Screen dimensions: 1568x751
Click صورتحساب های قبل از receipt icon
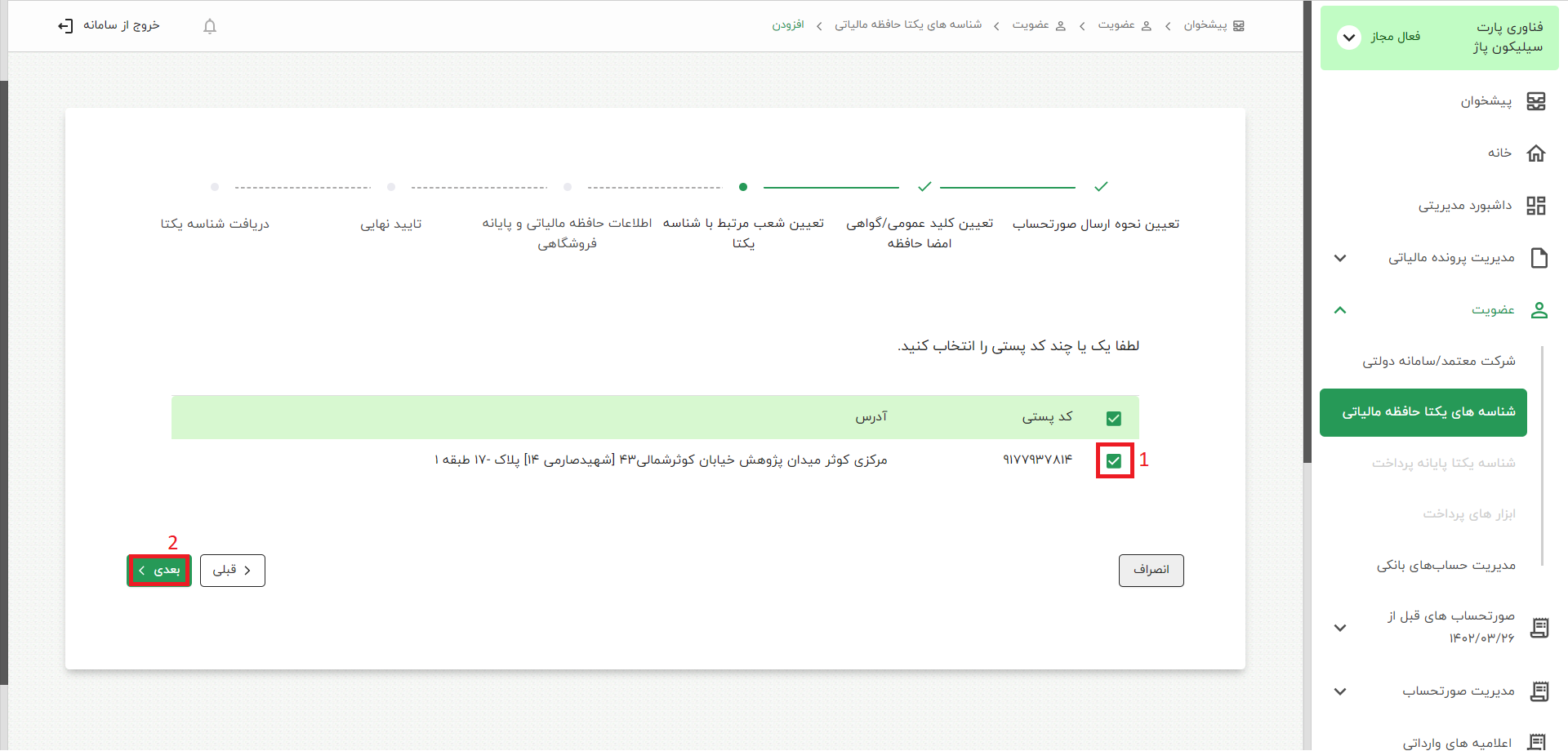[x=1539, y=628]
